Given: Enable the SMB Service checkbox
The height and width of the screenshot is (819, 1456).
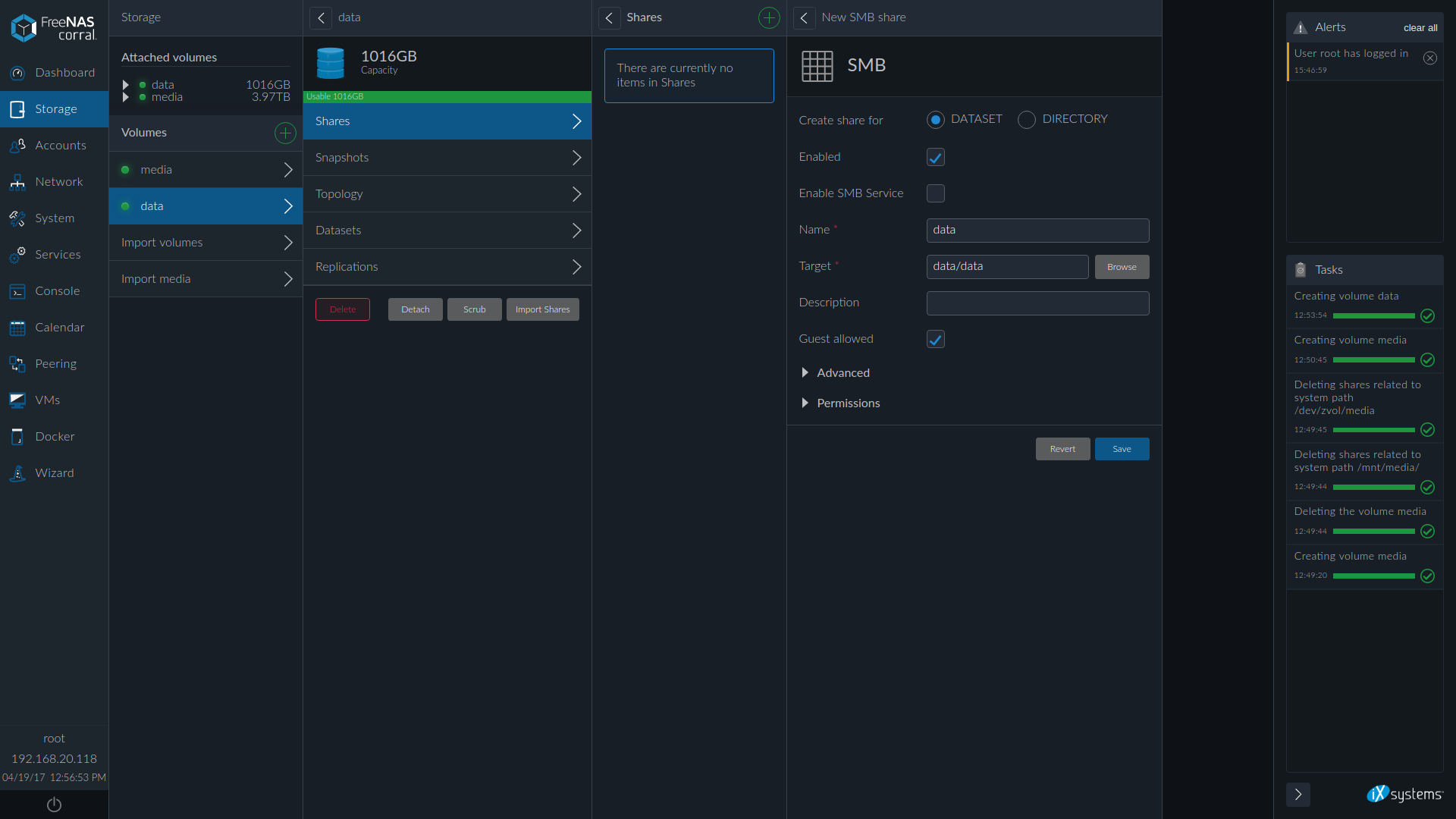Looking at the screenshot, I should [x=935, y=193].
